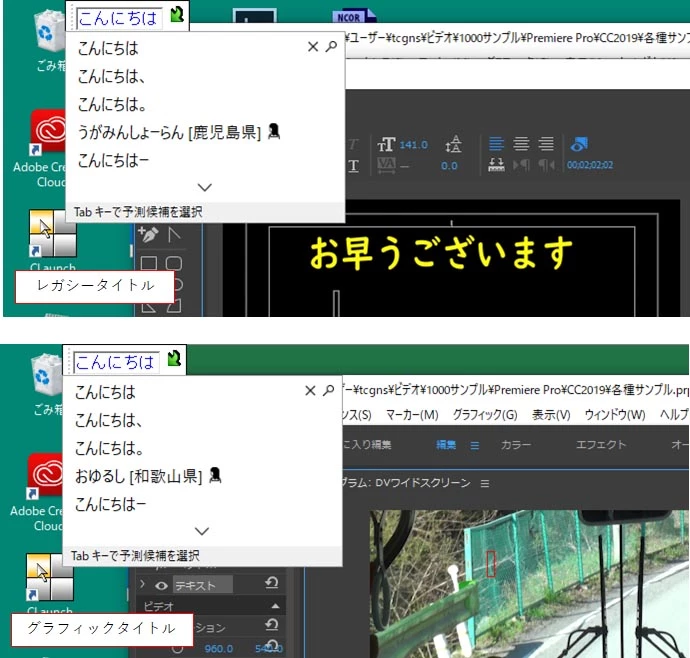Pick first candidate こんにちは in the Legacy Title screenshot

[x=108, y=48]
